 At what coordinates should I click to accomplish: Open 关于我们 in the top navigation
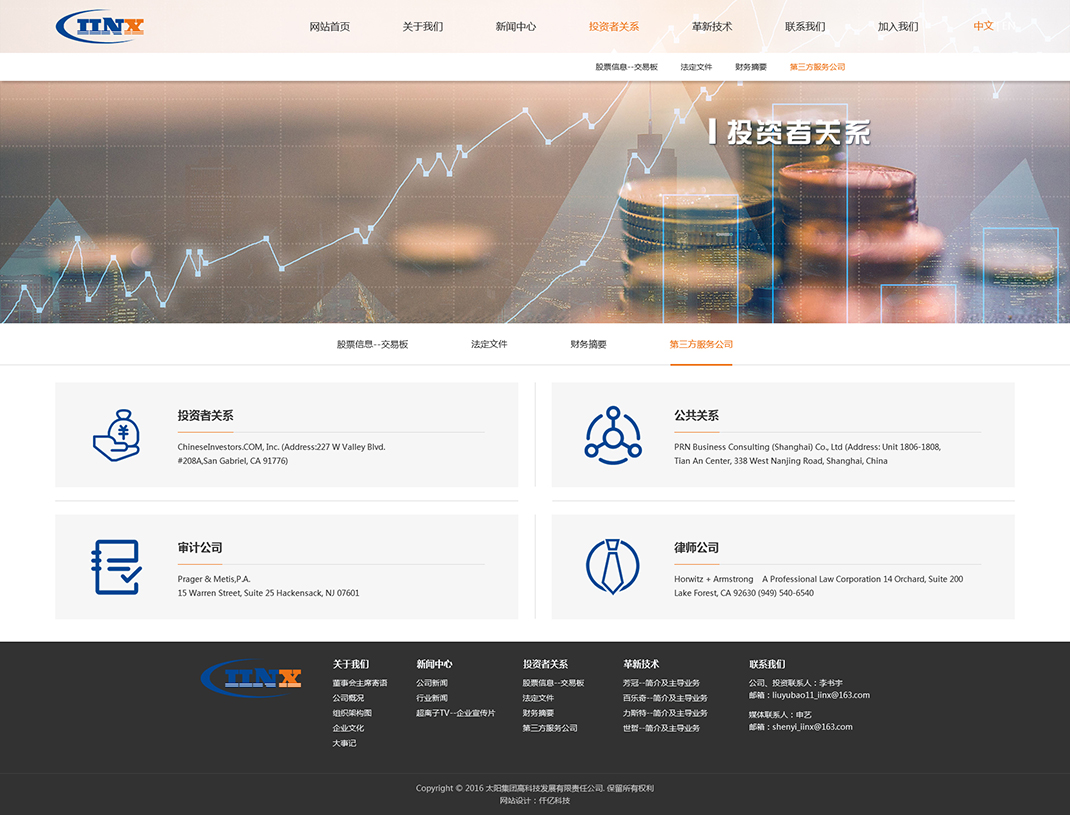[422, 27]
